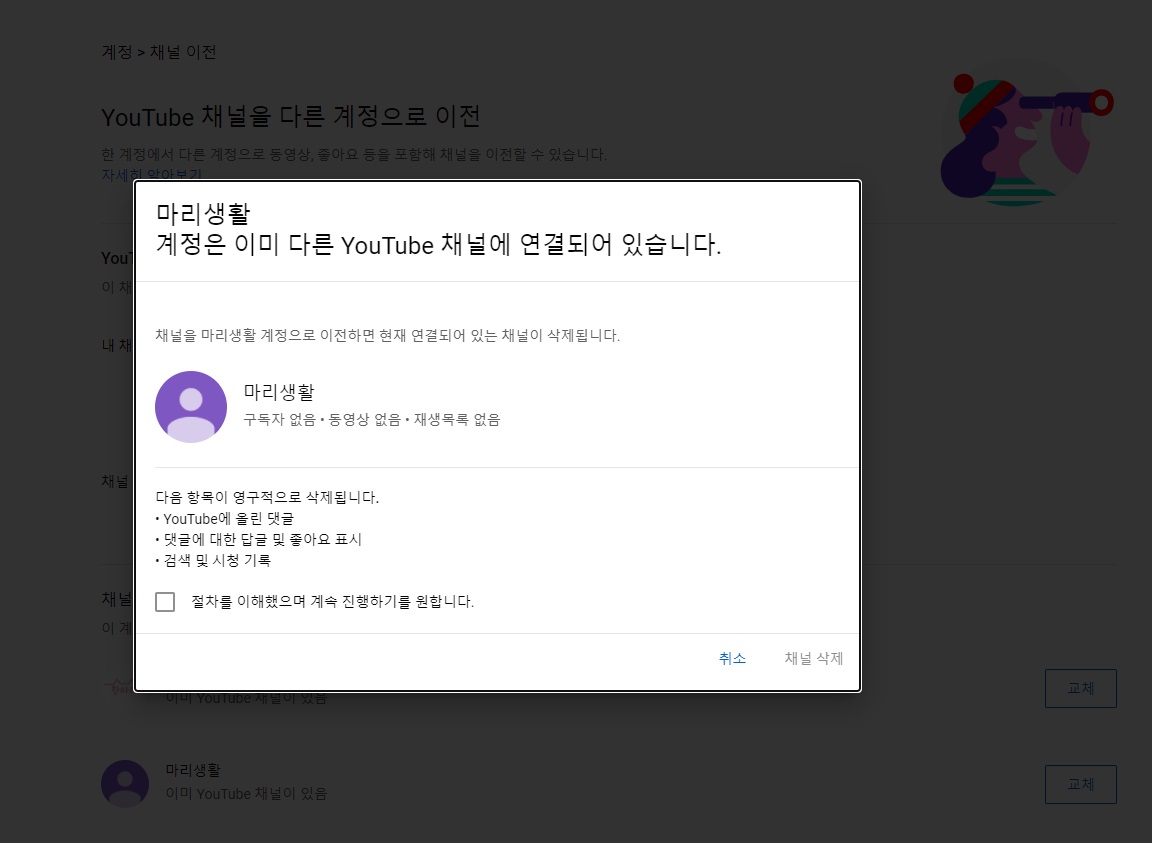This screenshot has height=843, width=1152.
Task: Click the purple 마리생활 avatar in the dialog
Action: (x=191, y=406)
